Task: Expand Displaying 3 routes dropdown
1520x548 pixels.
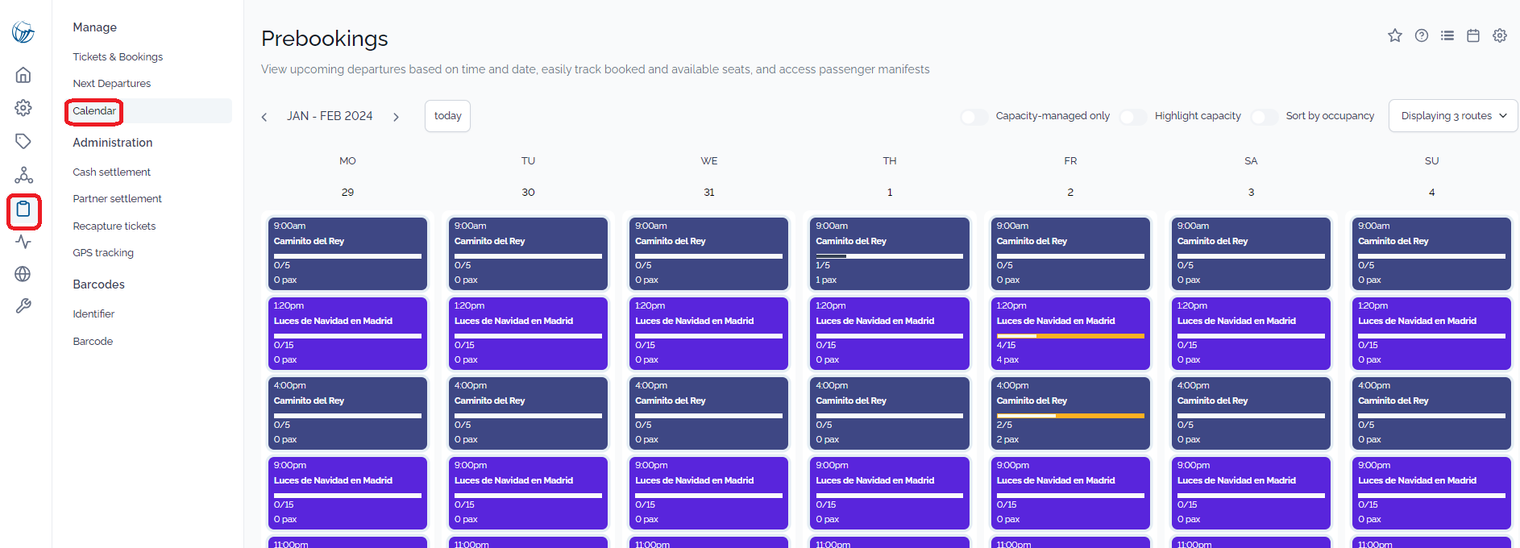Action: (1453, 116)
